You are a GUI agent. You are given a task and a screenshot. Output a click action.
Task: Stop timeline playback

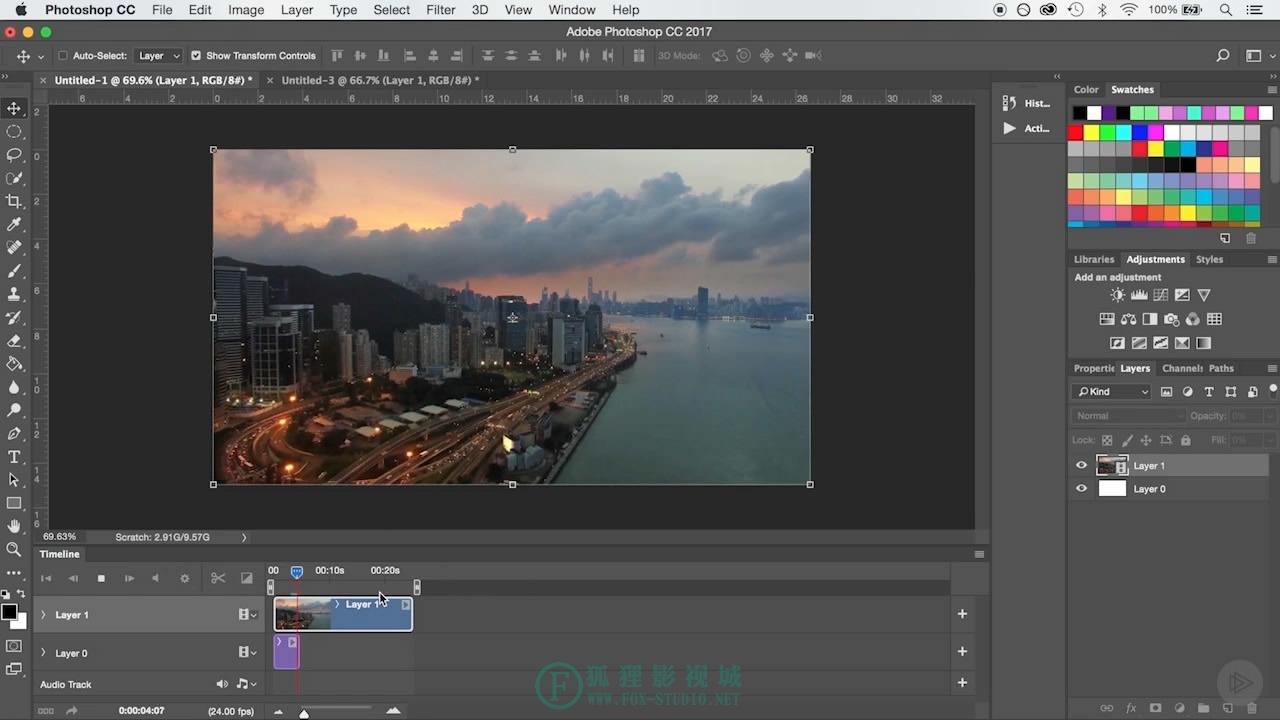(x=101, y=578)
